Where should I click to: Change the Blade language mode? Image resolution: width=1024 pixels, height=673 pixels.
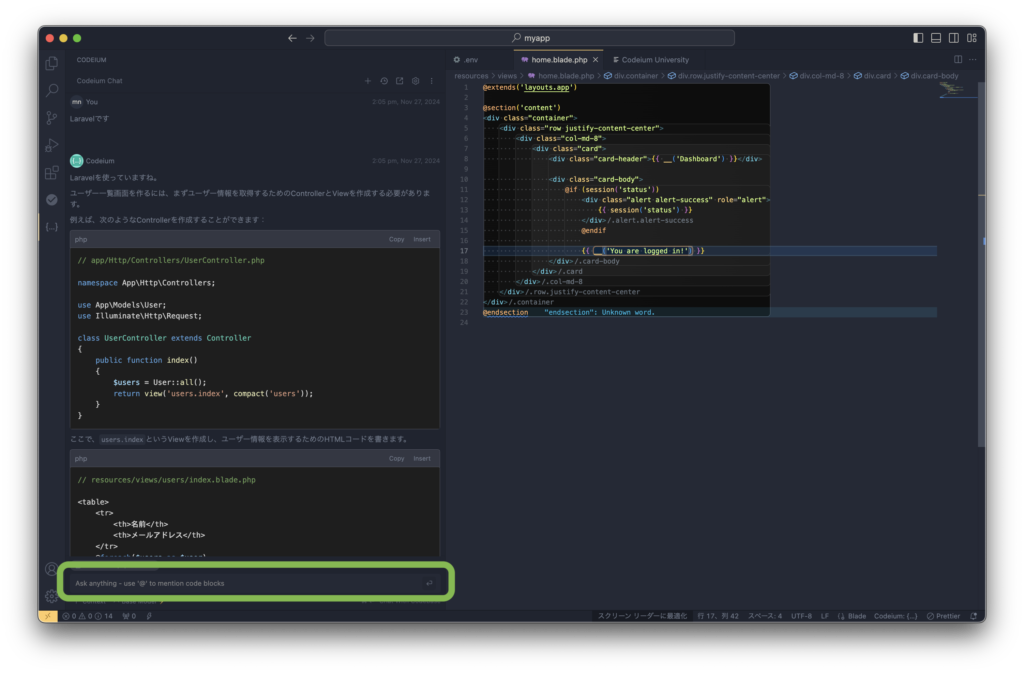pos(852,616)
